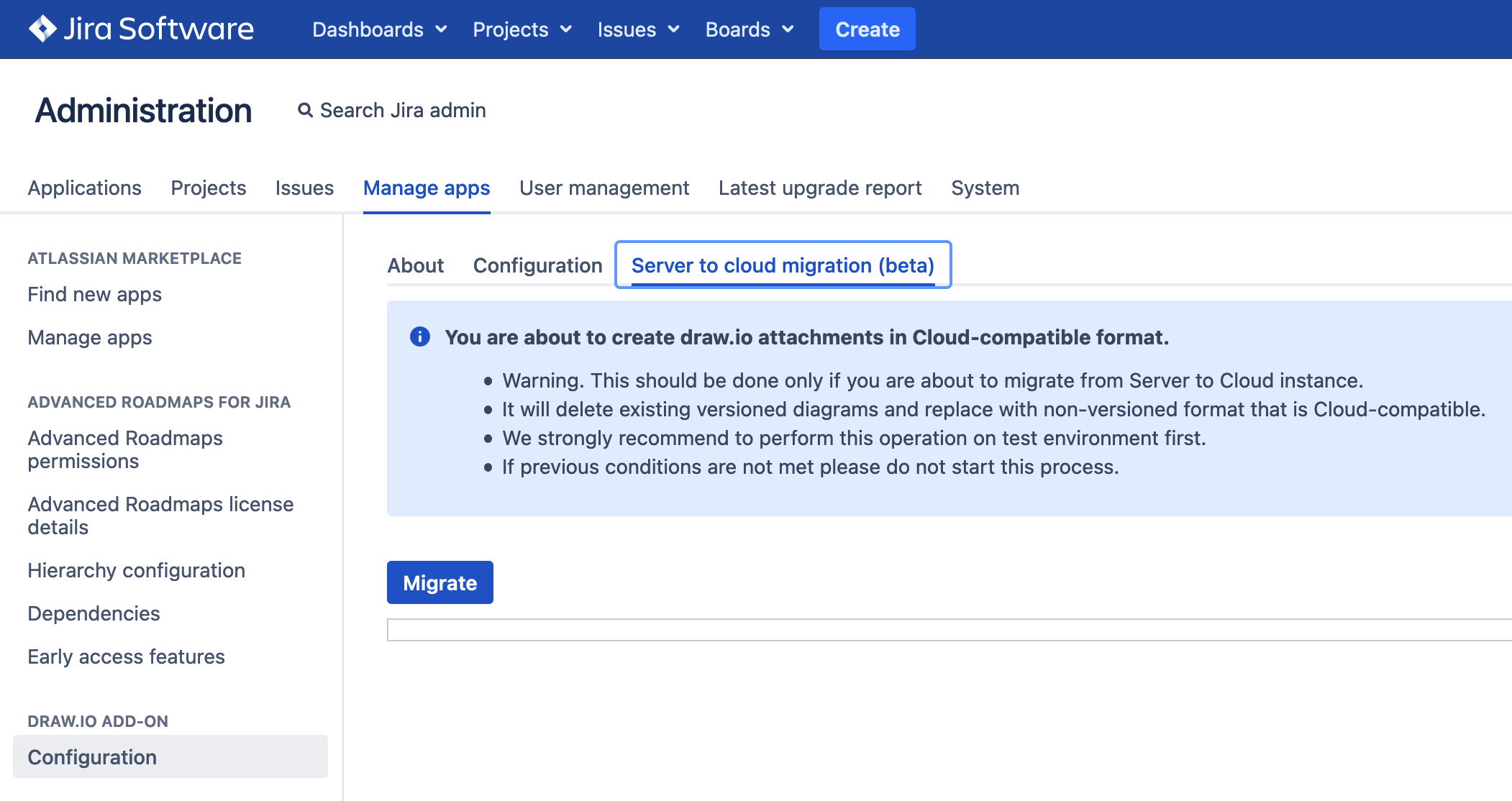
Task: Click the search magnifier icon
Action: (x=304, y=110)
